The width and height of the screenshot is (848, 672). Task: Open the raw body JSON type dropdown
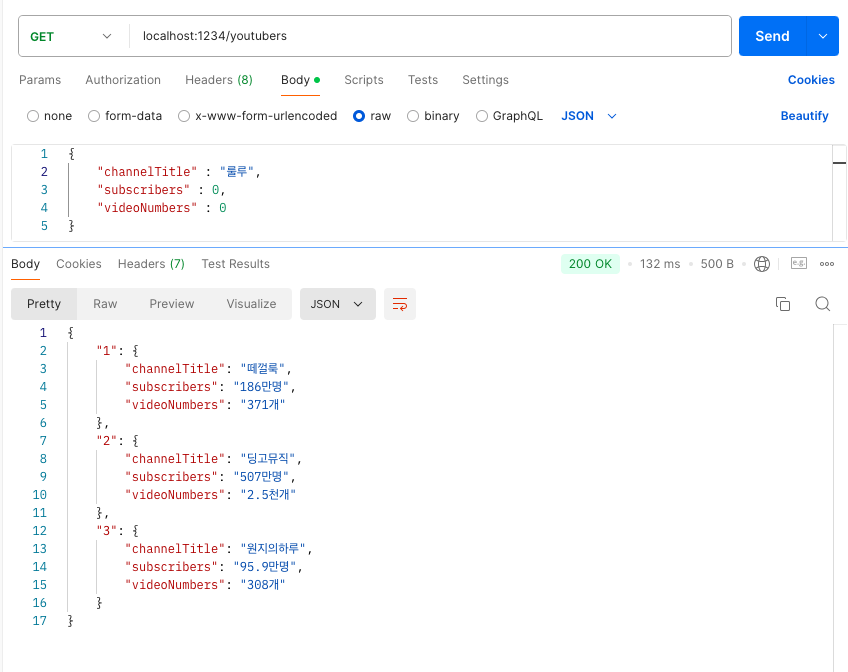589,116
